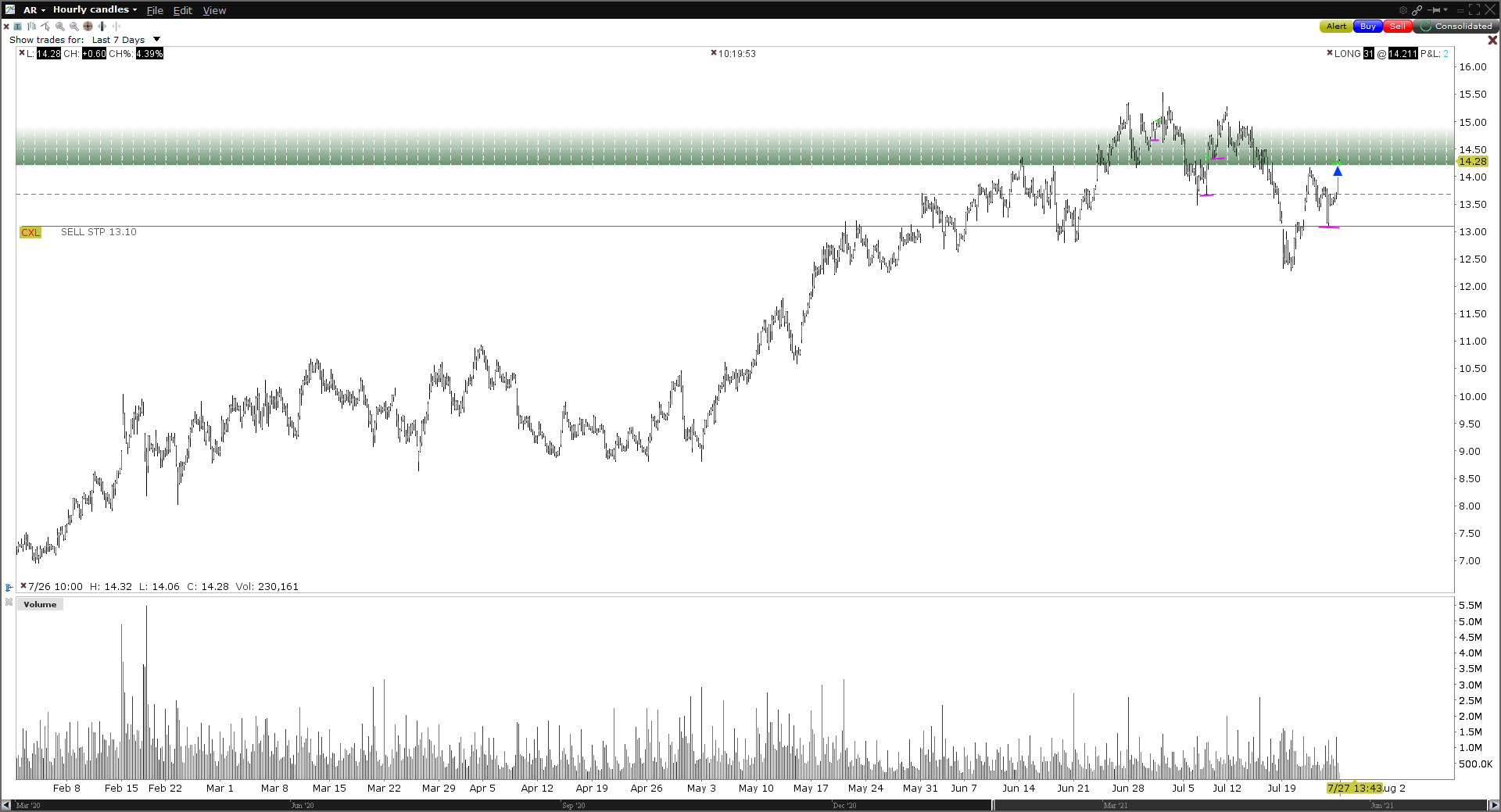Click the 5.5M volume axis label

(1471, 606)
